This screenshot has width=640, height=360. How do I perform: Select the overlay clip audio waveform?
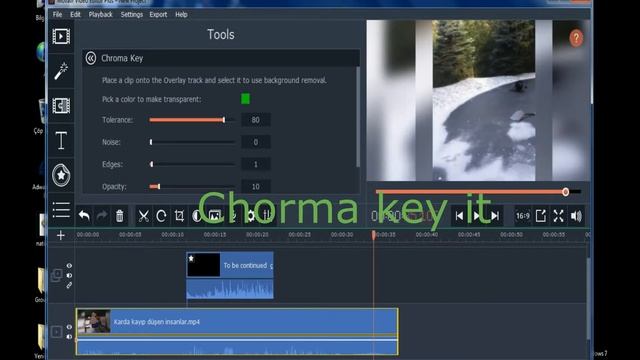tap(230, 289)
